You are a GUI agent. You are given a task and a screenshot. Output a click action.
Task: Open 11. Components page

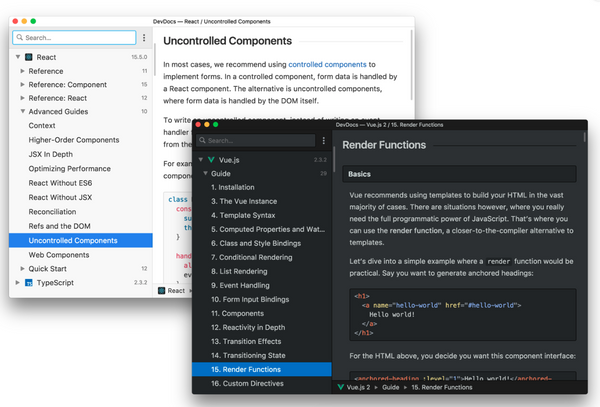pos(262,313)
